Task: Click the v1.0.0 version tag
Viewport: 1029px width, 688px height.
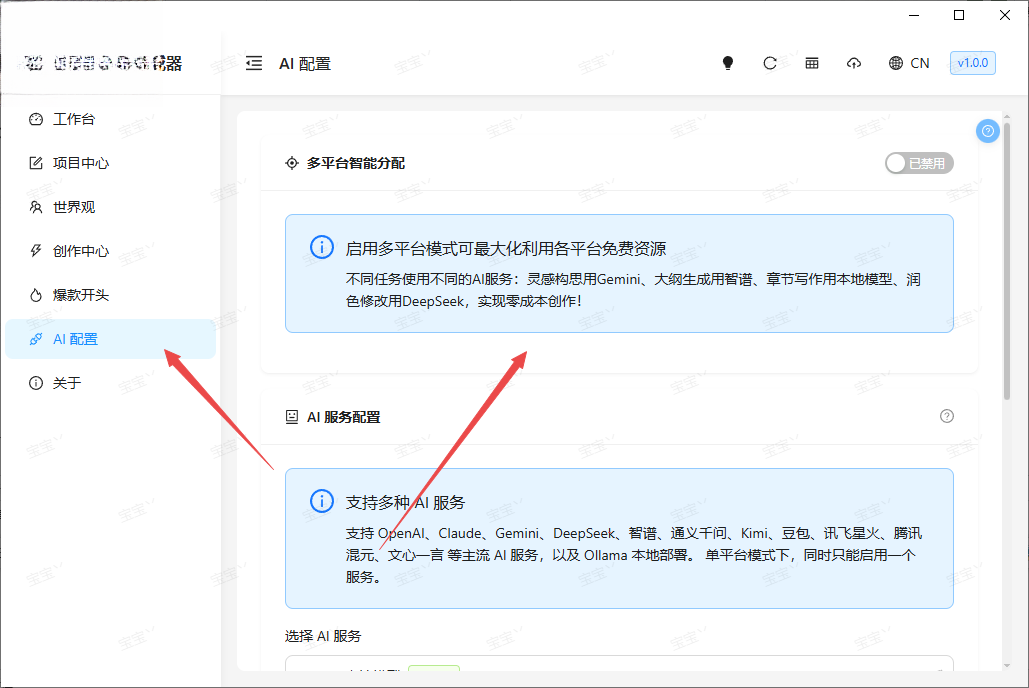Action: pos(973,63)
